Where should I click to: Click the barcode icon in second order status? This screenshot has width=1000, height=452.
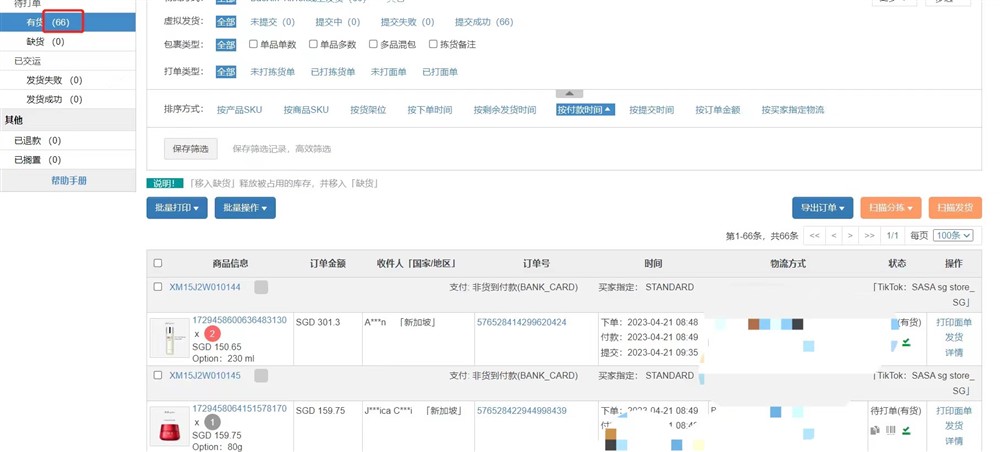[890, 430]
